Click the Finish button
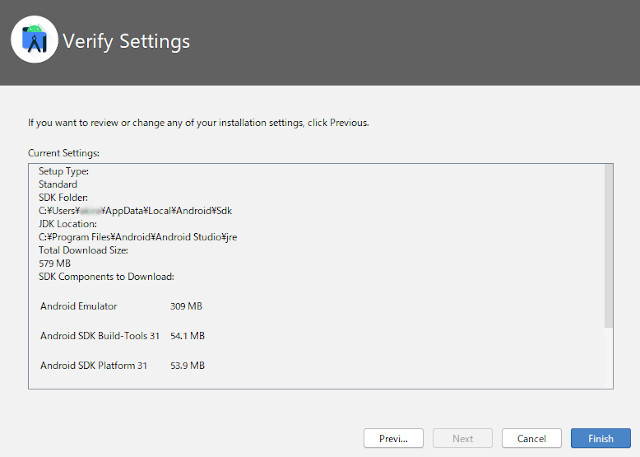 click(600, 438)
